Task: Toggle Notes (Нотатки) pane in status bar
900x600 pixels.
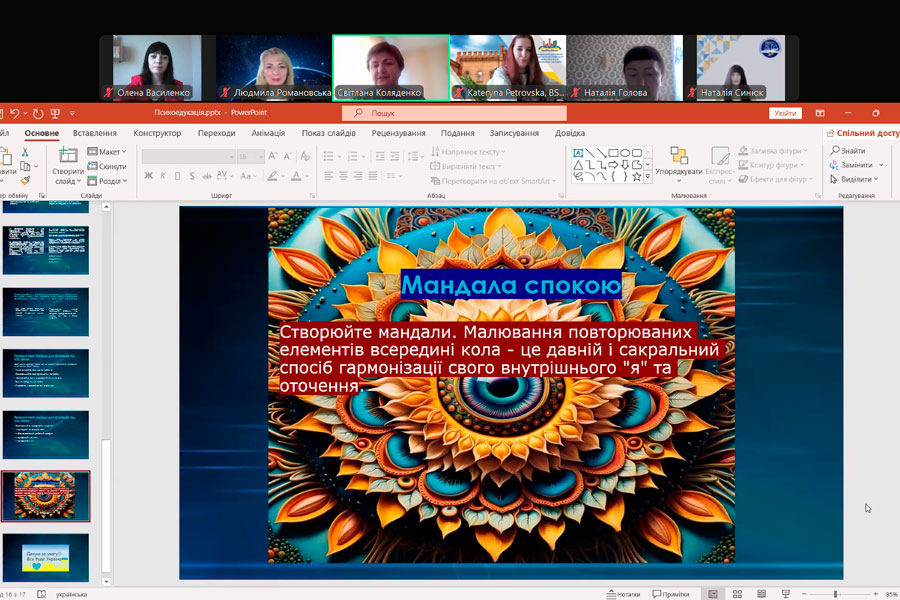Action: 622,594
